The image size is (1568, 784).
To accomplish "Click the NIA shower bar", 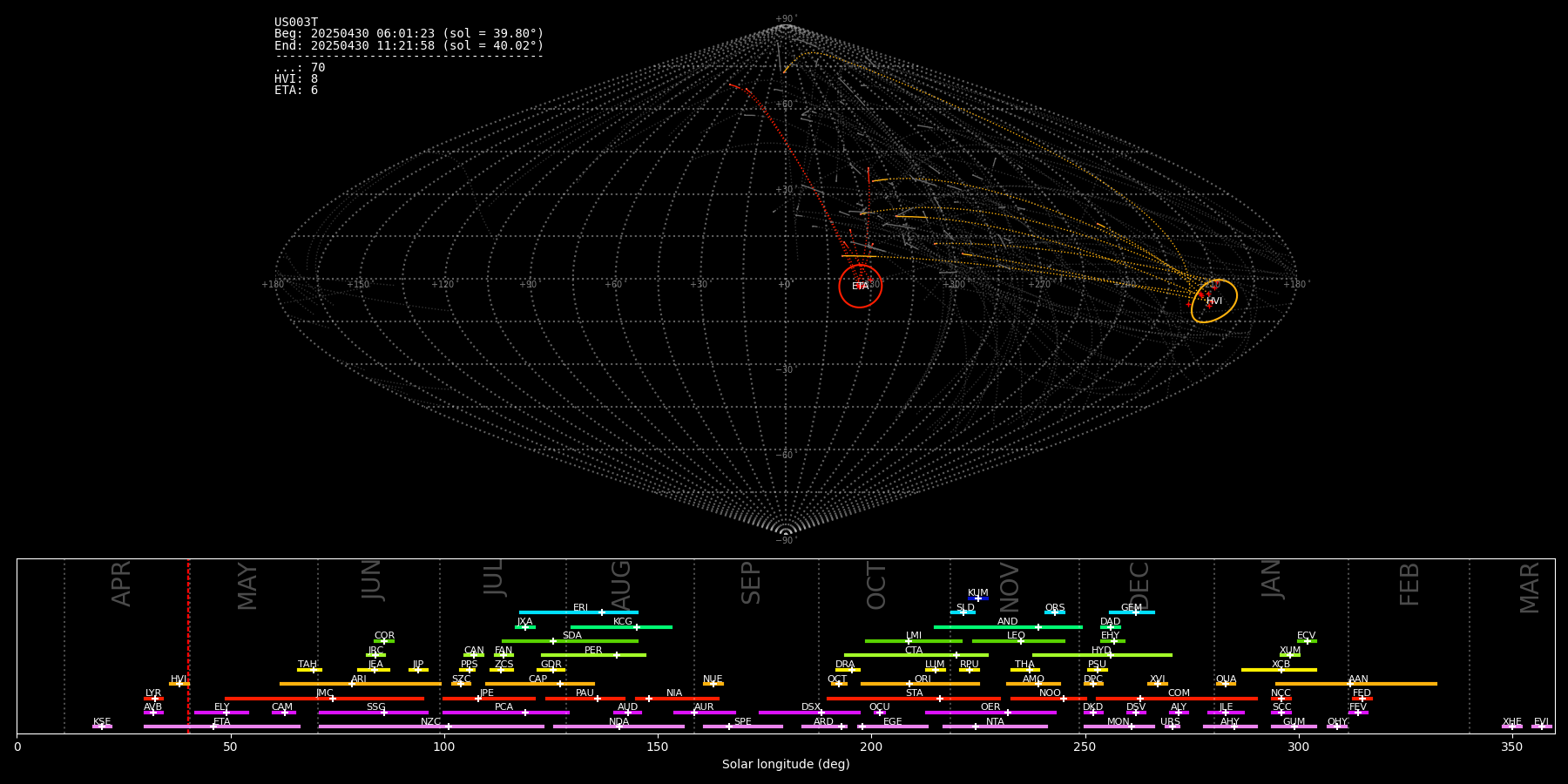I will [x=677, y=699].
